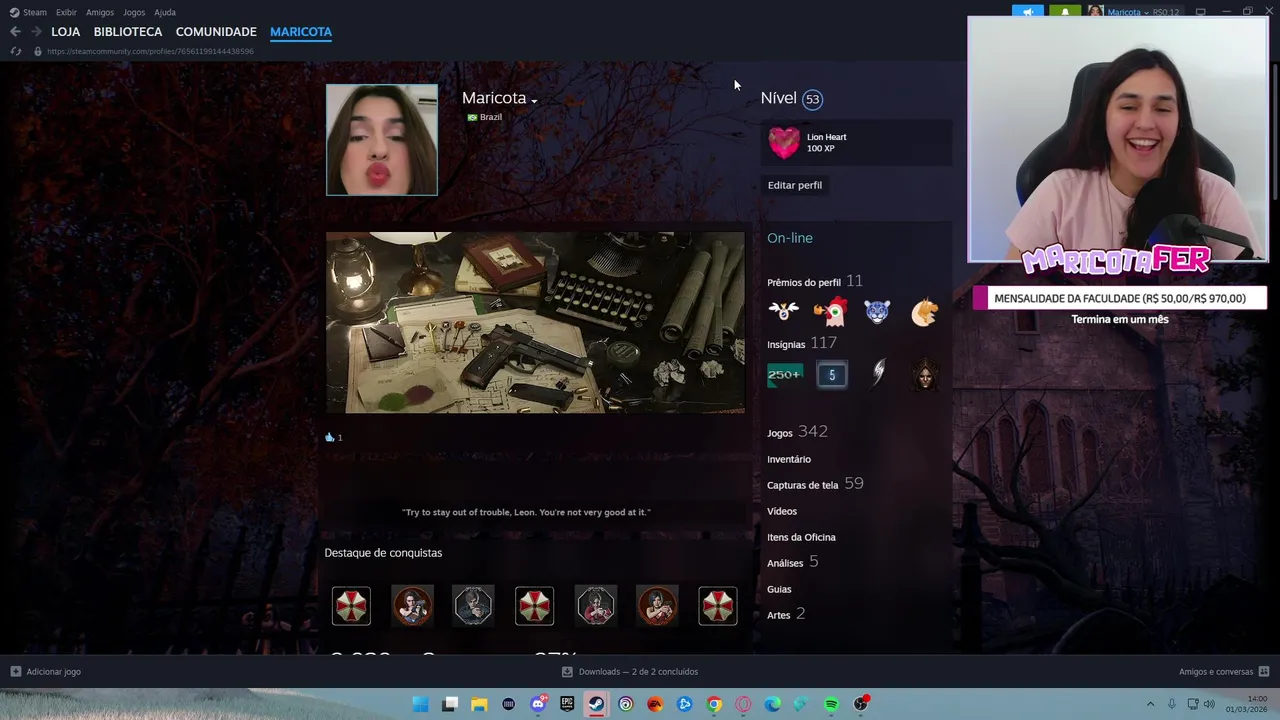
Task: Open the Exibir menu
Action: click(66, 12)
